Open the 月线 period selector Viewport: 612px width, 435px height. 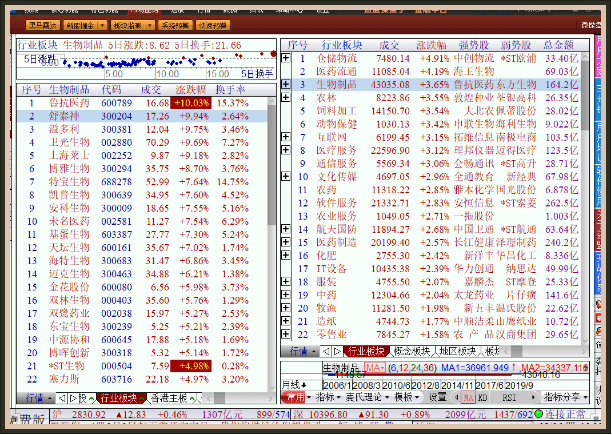(x=294, y=385)
